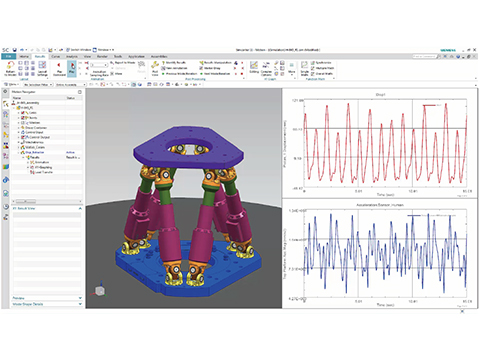The image size is (480, 360).
Task: Open the Window menu in title bar
Action: click(103, 50)
